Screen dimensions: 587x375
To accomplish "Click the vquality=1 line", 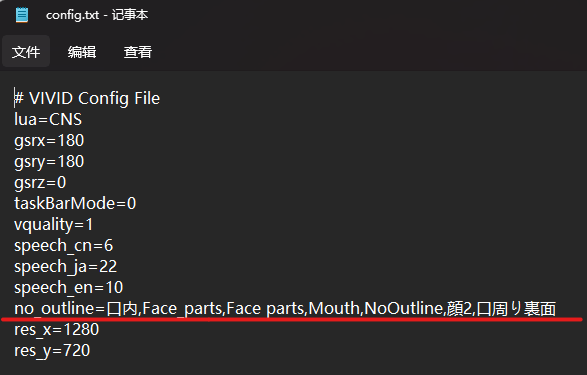I will pyautogui.click(x=54, y=225).
